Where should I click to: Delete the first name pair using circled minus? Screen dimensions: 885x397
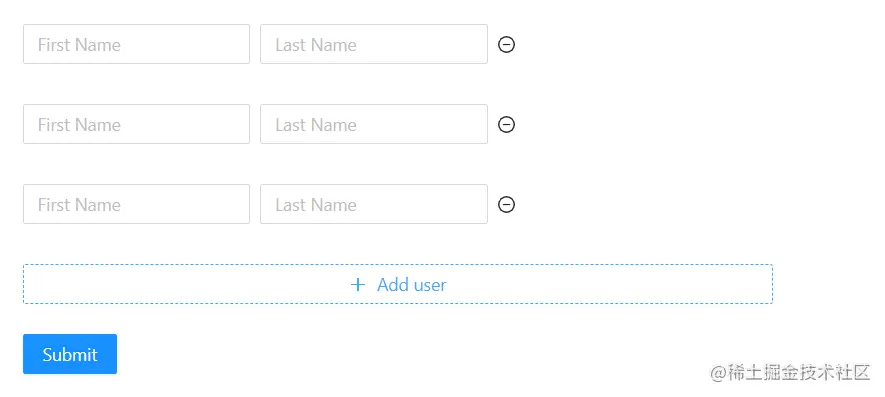(506, 44)
